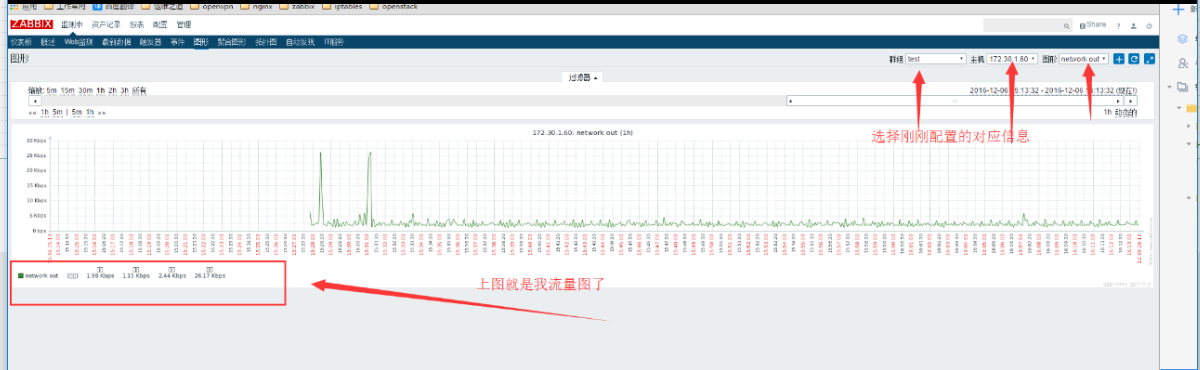
Task: Go to the 事件 submenu tab
Action: pyautogui.click(x=177, y=42)
